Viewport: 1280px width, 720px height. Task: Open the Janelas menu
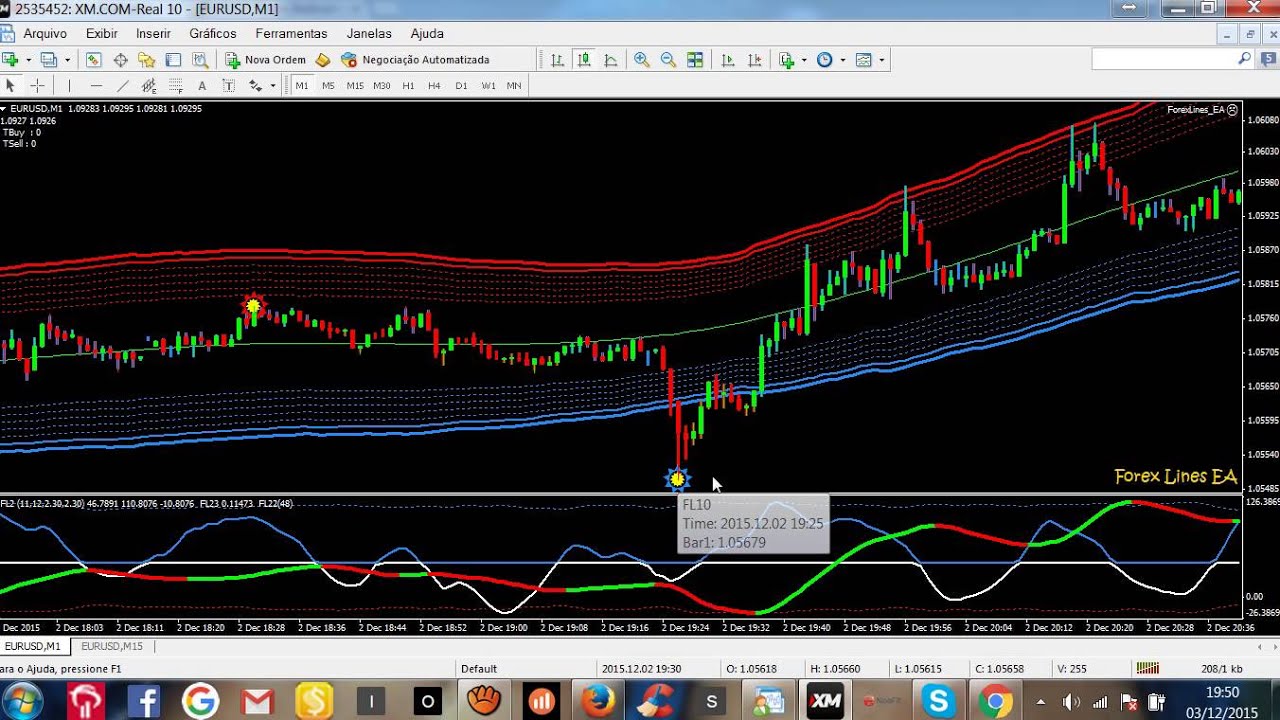[369, 33]
